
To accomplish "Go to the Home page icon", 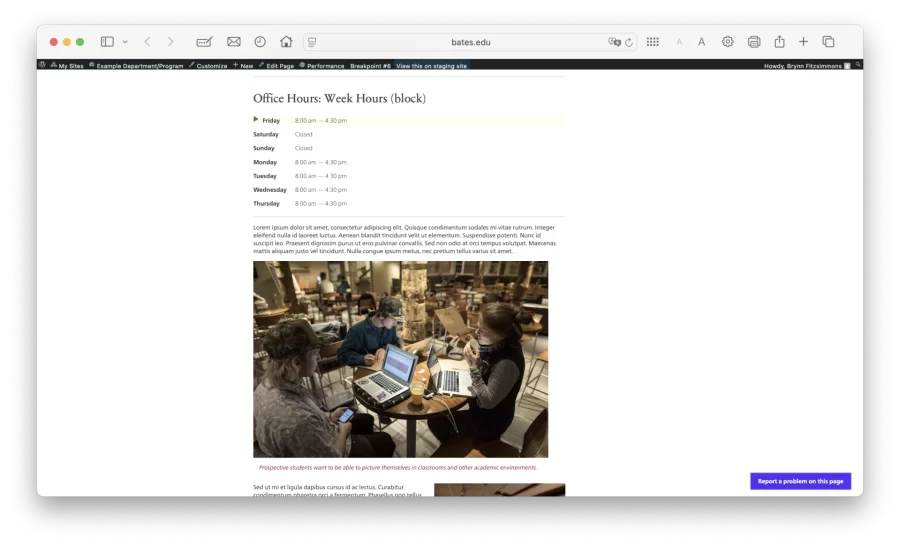I will click(286, 41).
